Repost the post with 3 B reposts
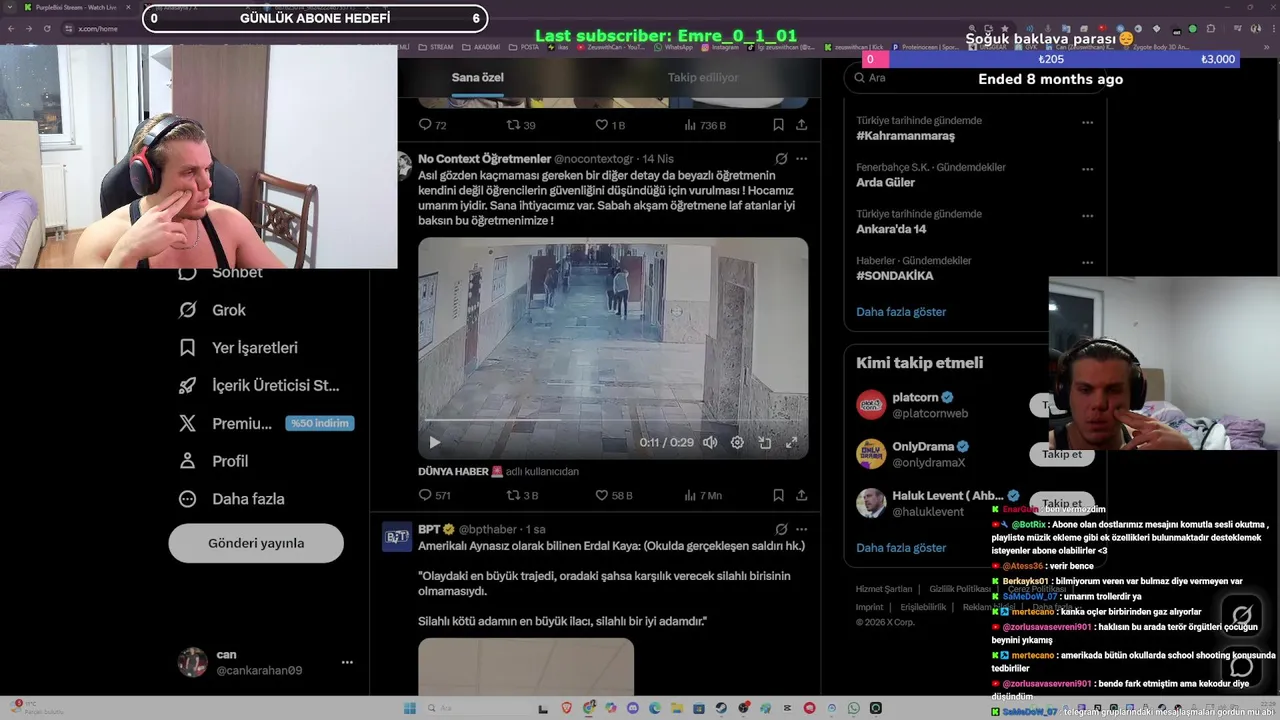This screenshot has height=720, width=1280. point(522,495)
